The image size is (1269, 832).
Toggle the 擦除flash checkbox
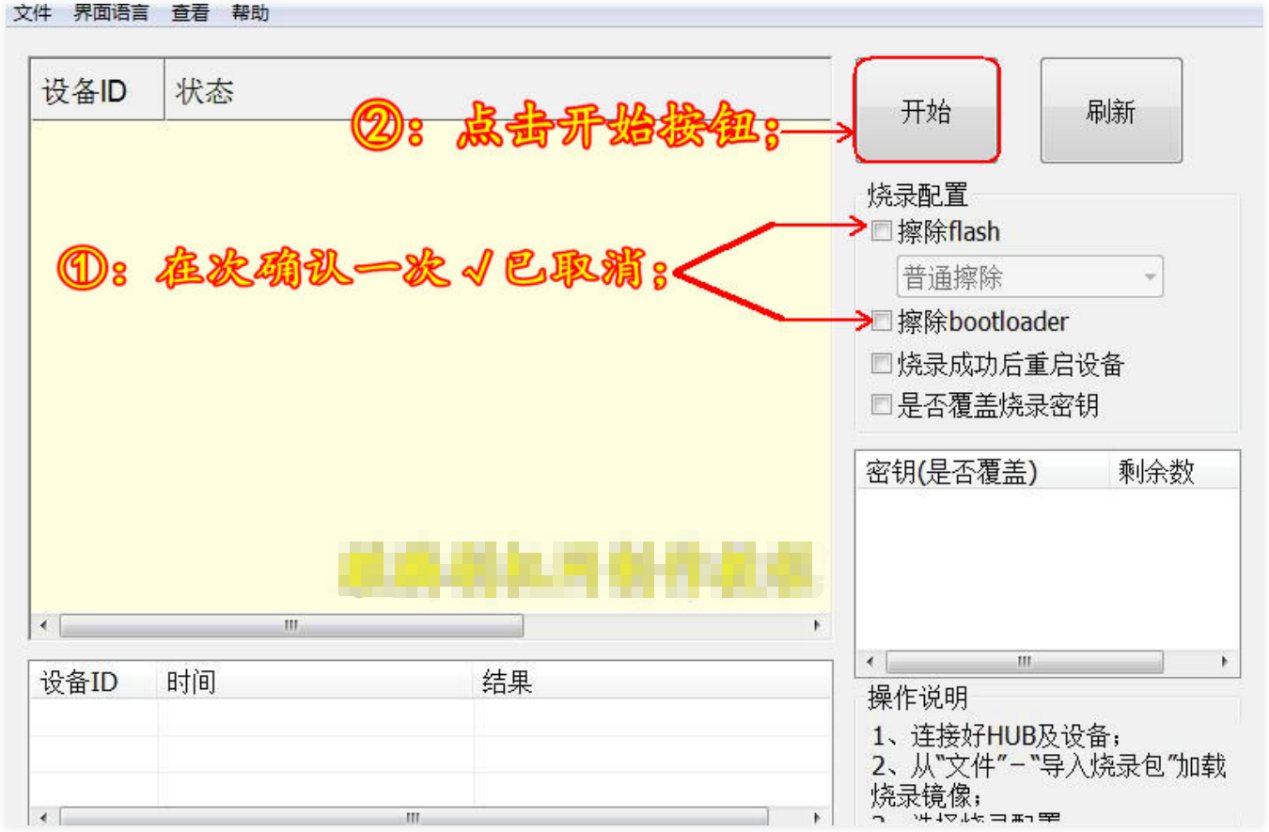click(x=881, y=232)
